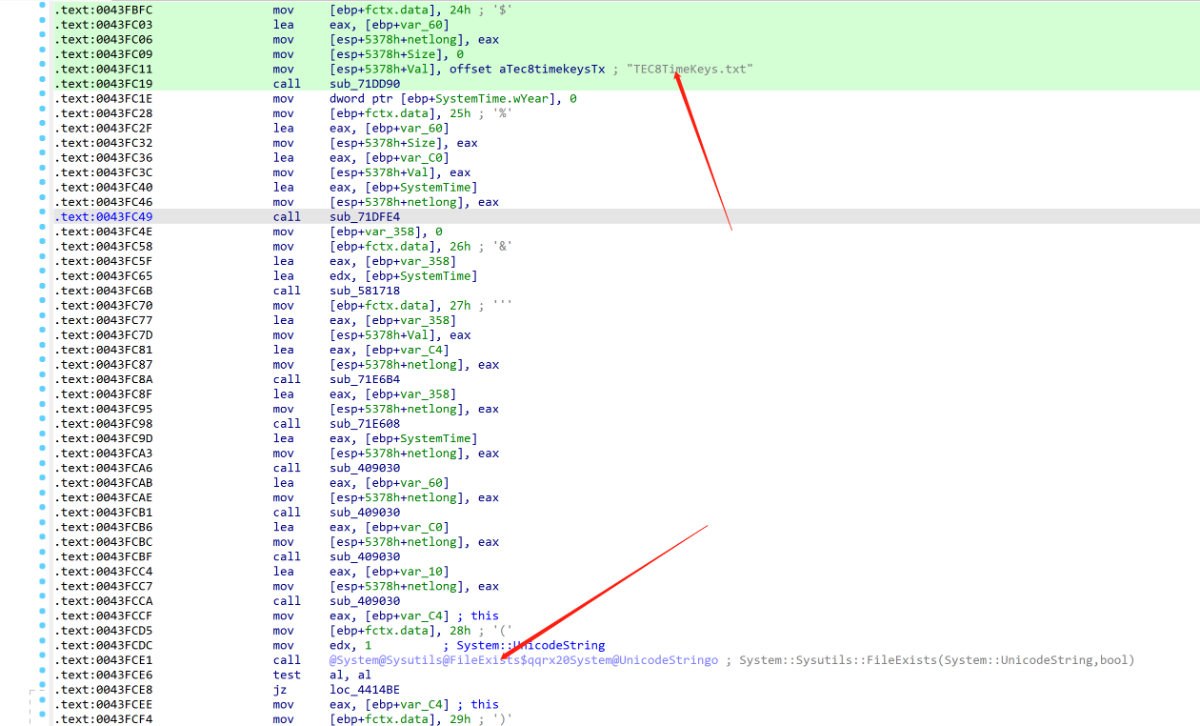This screenshot has width=1200, height=726.
Task: Click the "this" comment at 0043FCCF
Action: 485,616
